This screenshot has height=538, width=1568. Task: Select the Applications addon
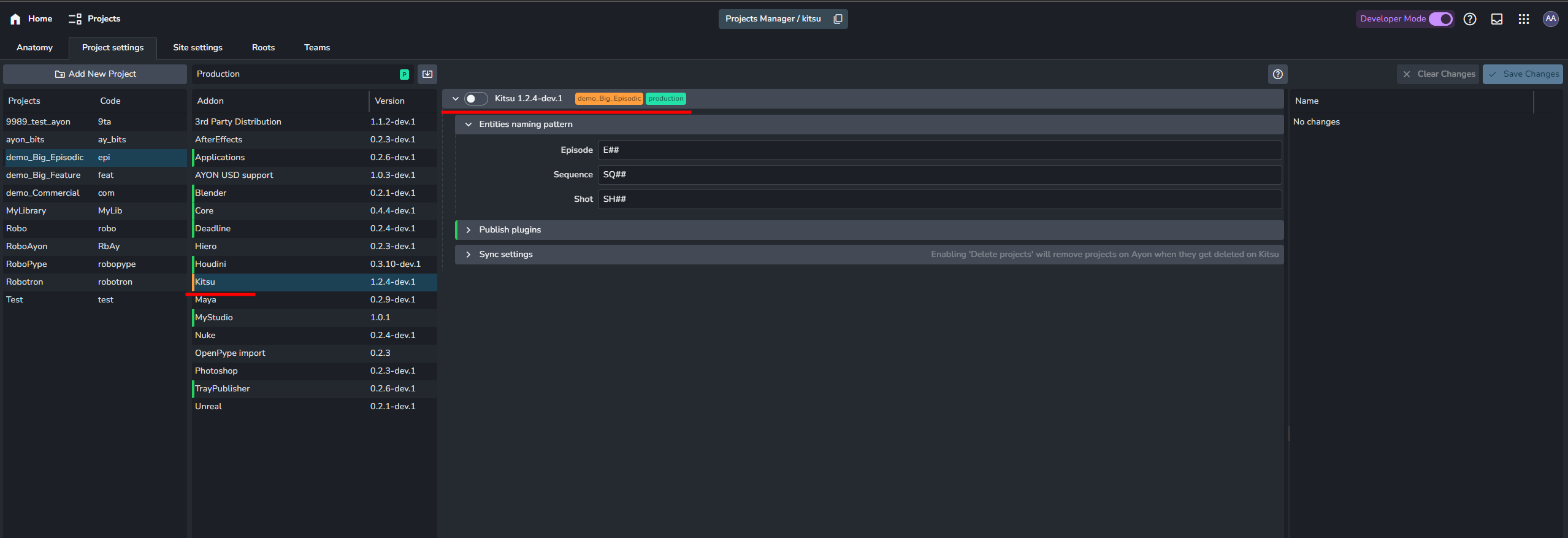click(x=315, y=158)
